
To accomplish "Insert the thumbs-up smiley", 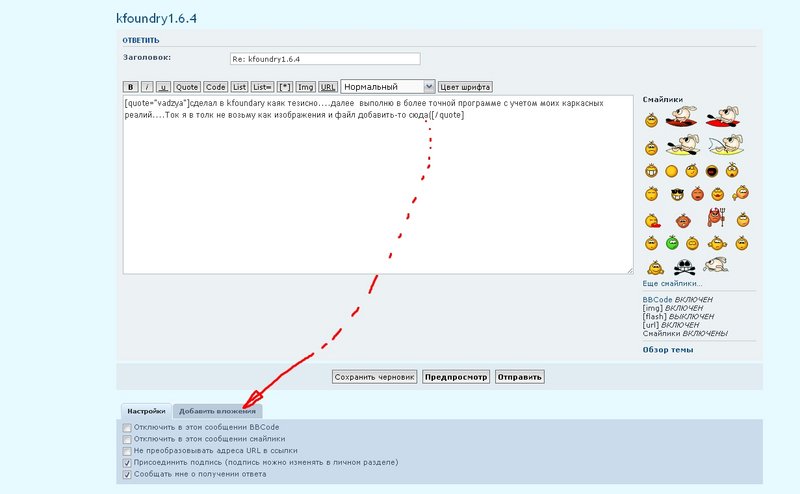I will 740,193.
